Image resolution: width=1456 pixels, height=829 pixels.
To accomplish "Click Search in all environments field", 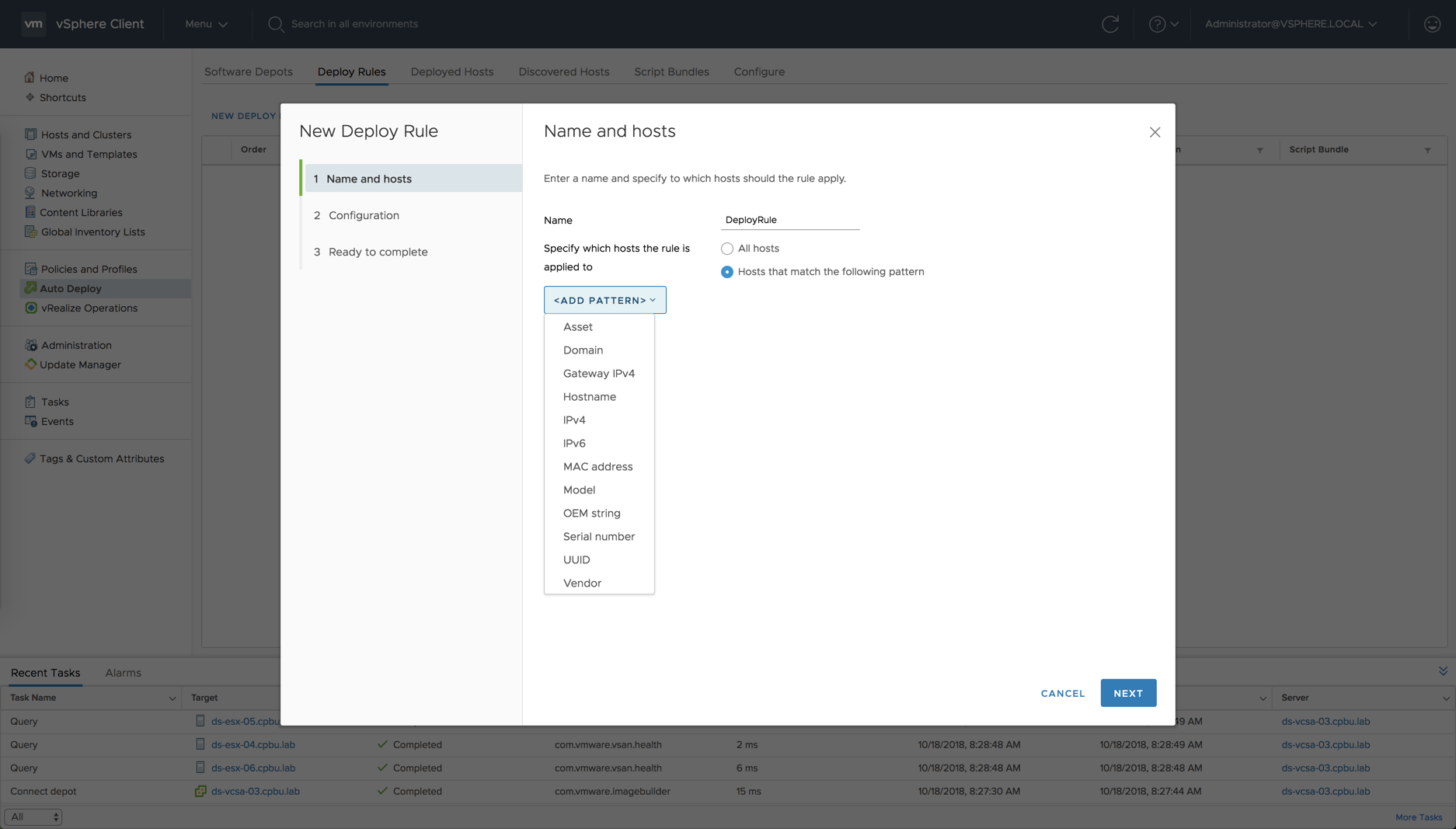I will (x=354, y=24).
